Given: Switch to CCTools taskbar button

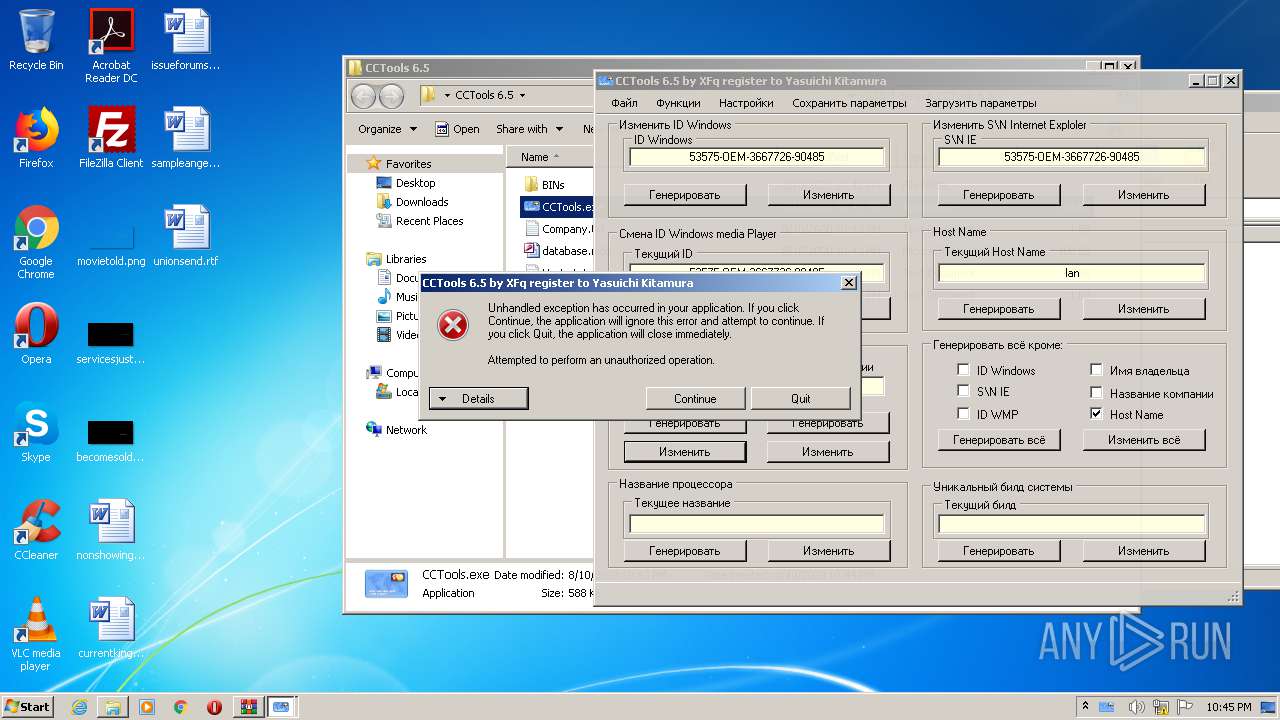Looking at the screenshot, I should click(281, 706).
